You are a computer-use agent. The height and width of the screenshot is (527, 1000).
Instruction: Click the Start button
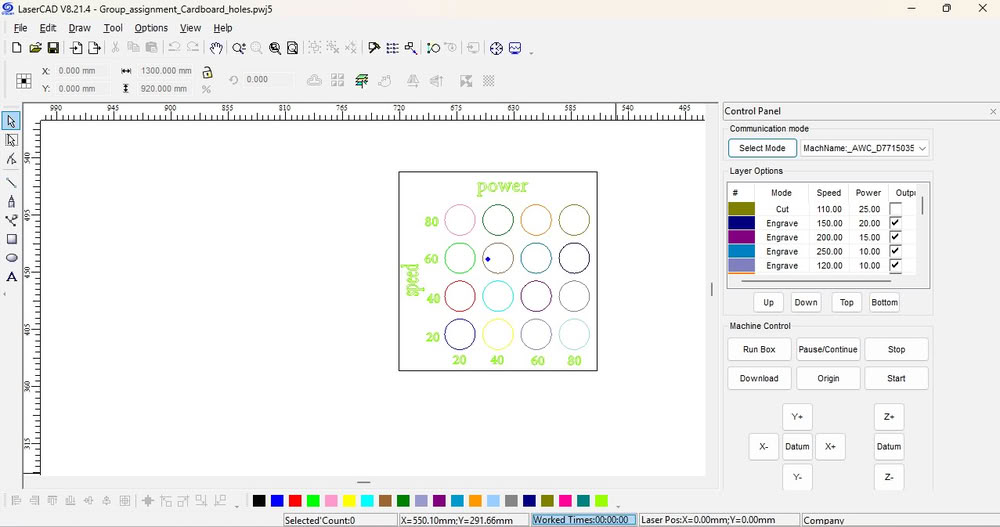tap(896, 378)
